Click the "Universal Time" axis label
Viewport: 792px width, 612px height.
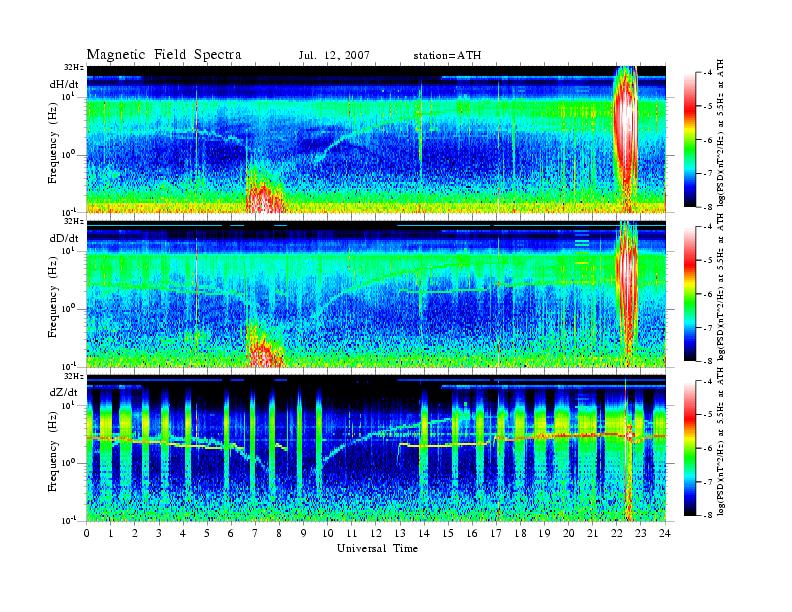[x=377, y=548]
